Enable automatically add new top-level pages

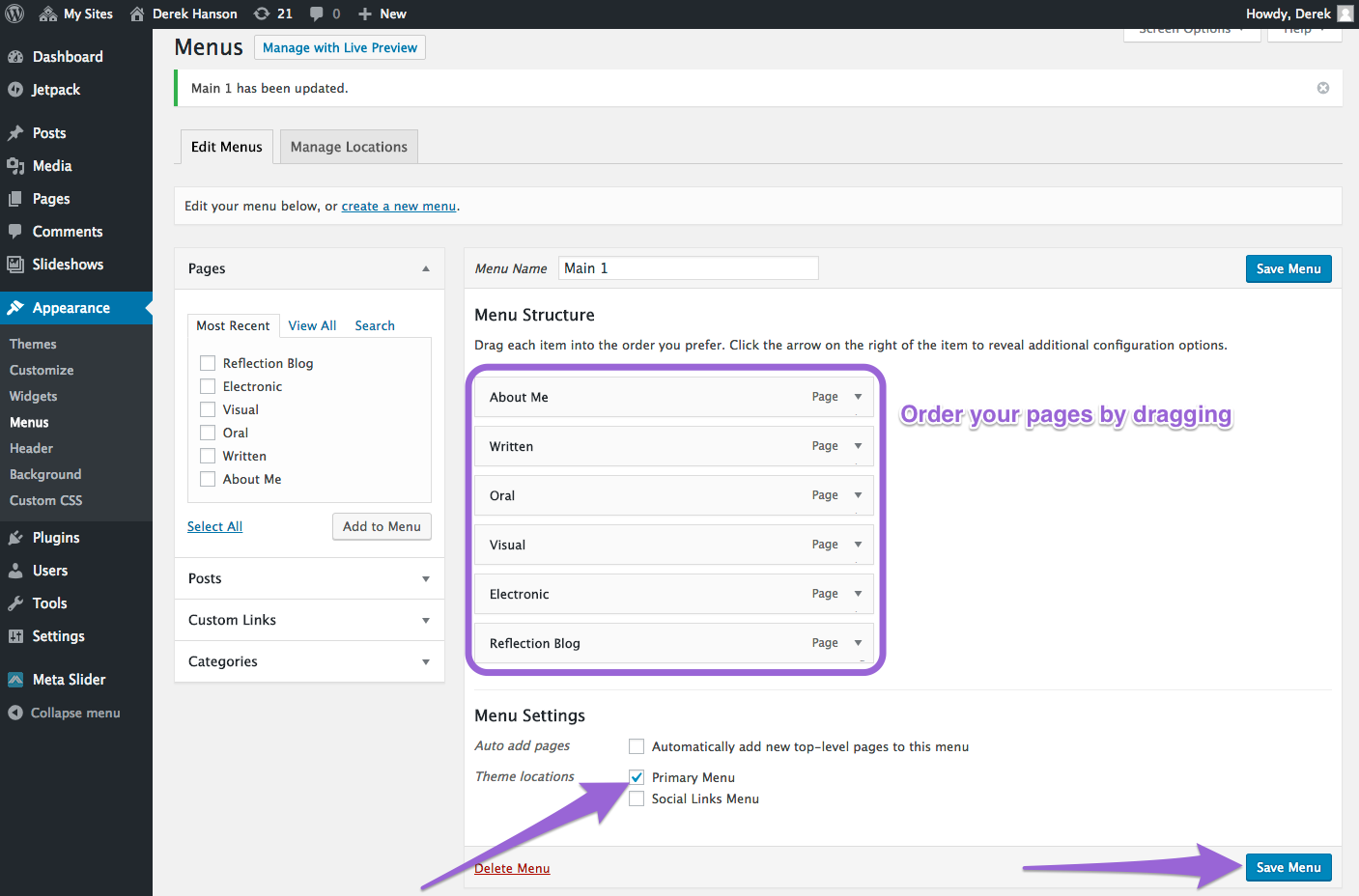coord(637,746)
